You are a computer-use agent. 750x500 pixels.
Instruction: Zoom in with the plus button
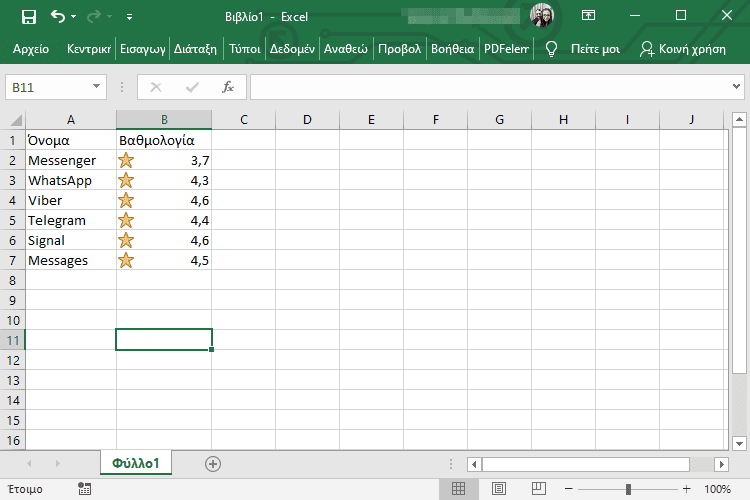687,489
